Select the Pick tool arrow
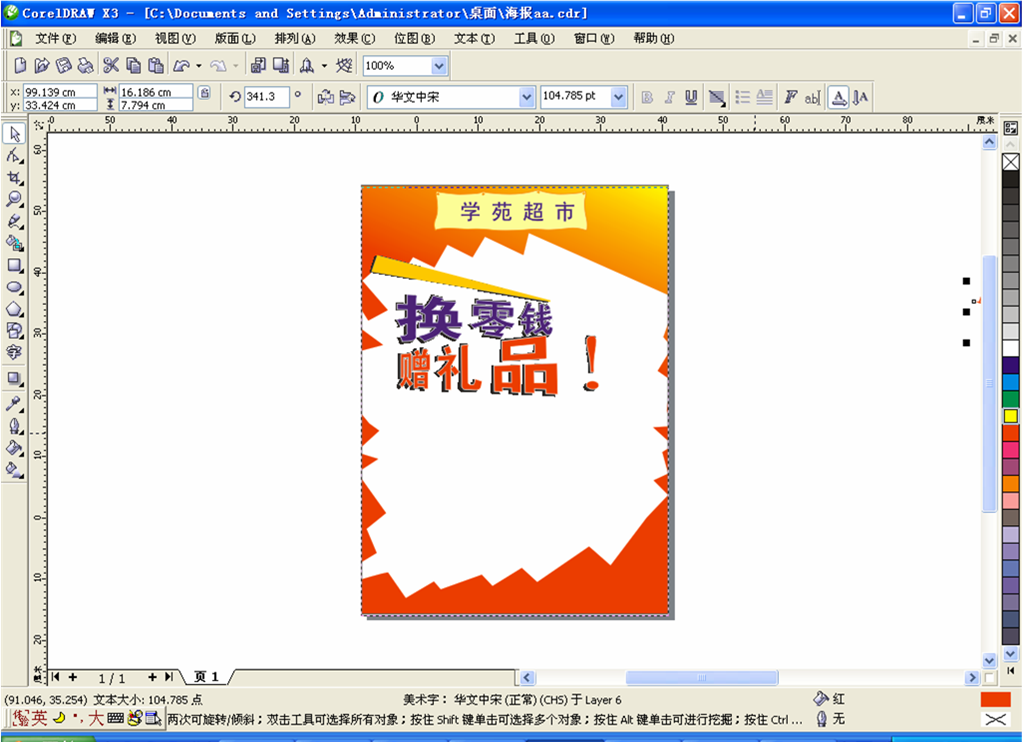 click(14, 134)
